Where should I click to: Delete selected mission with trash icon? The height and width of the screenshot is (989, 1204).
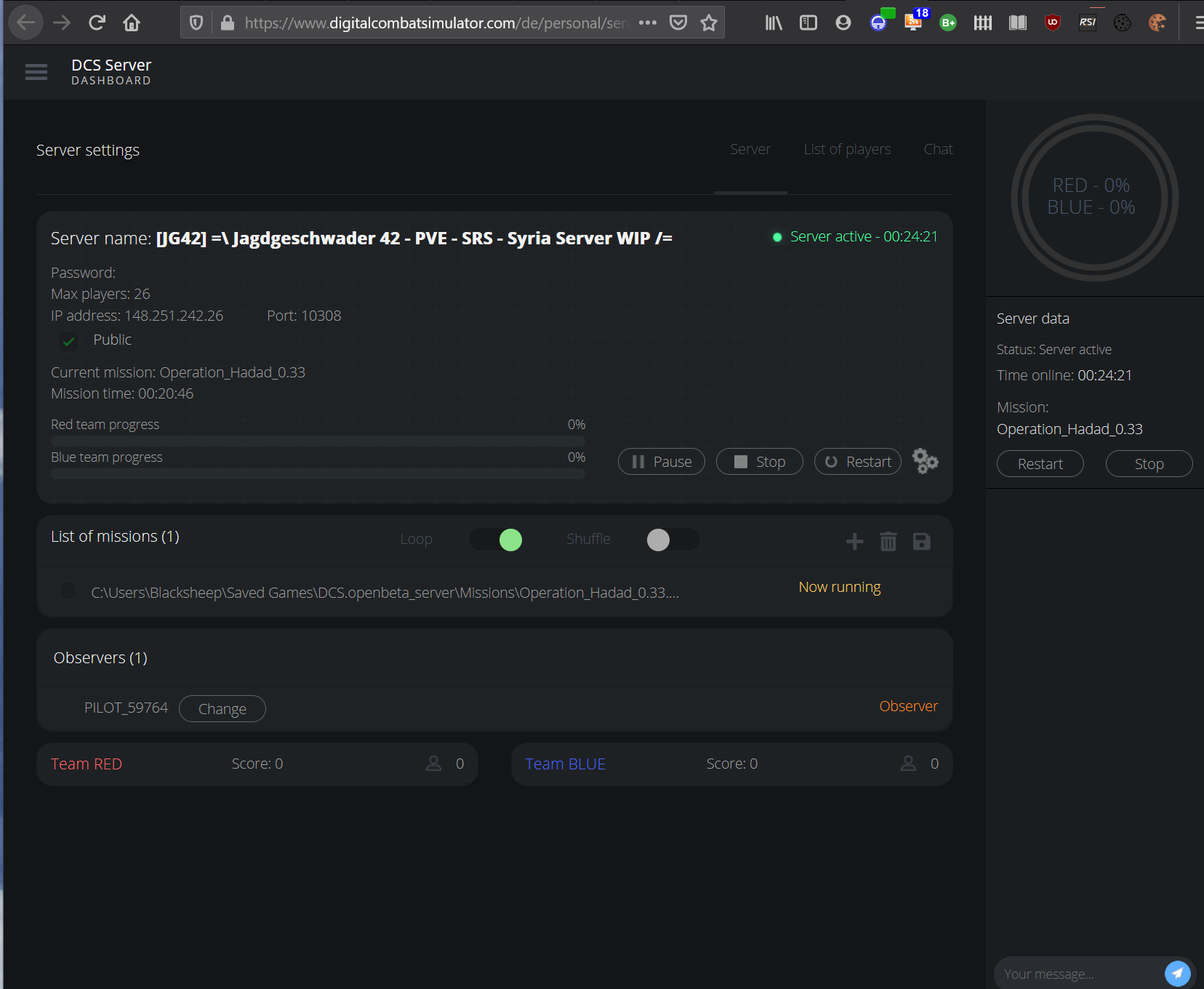coord(888,541)
